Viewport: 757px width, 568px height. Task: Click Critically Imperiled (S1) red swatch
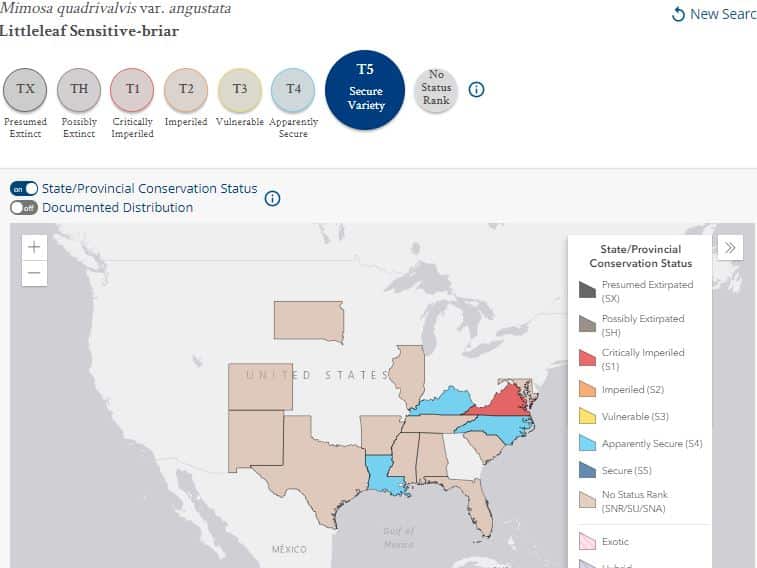[x=587, y=358]
